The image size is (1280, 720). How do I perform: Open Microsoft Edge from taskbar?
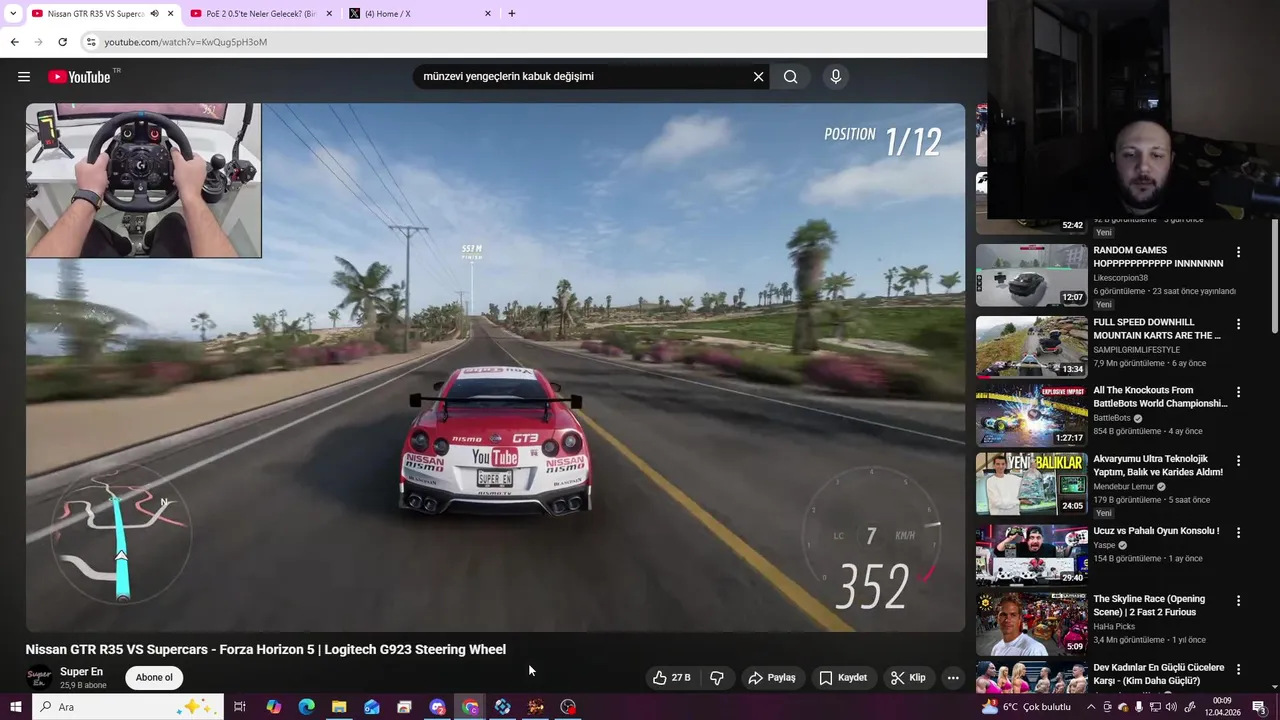coord(306,707)
